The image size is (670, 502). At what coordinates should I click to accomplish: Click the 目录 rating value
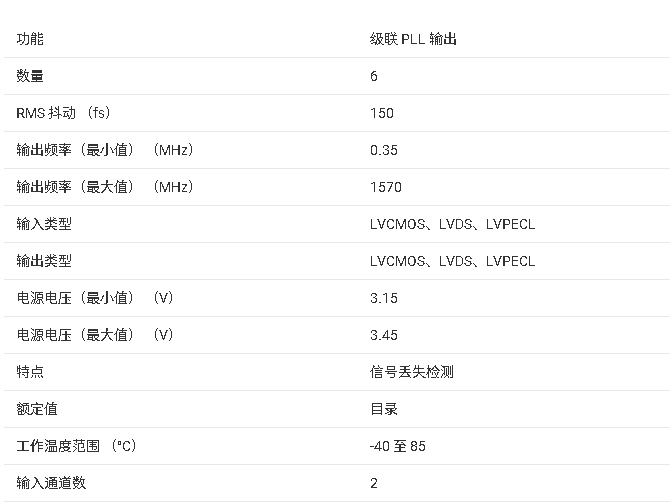[x=384, y=409]
